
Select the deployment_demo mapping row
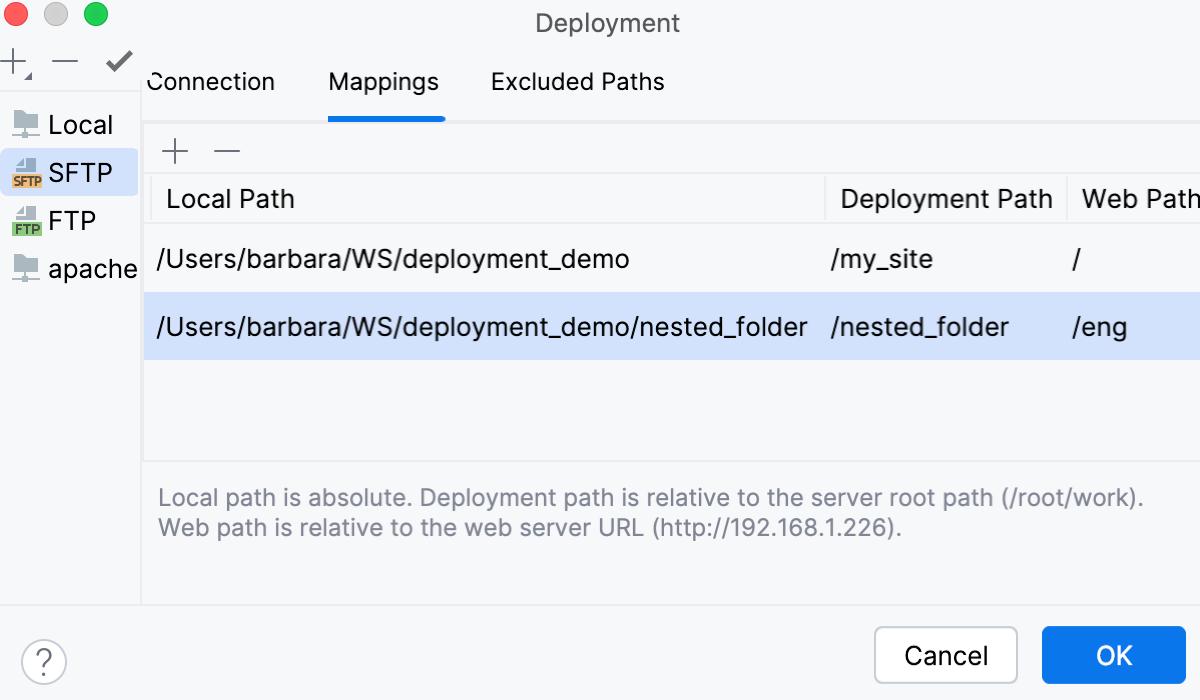point(392,259)
